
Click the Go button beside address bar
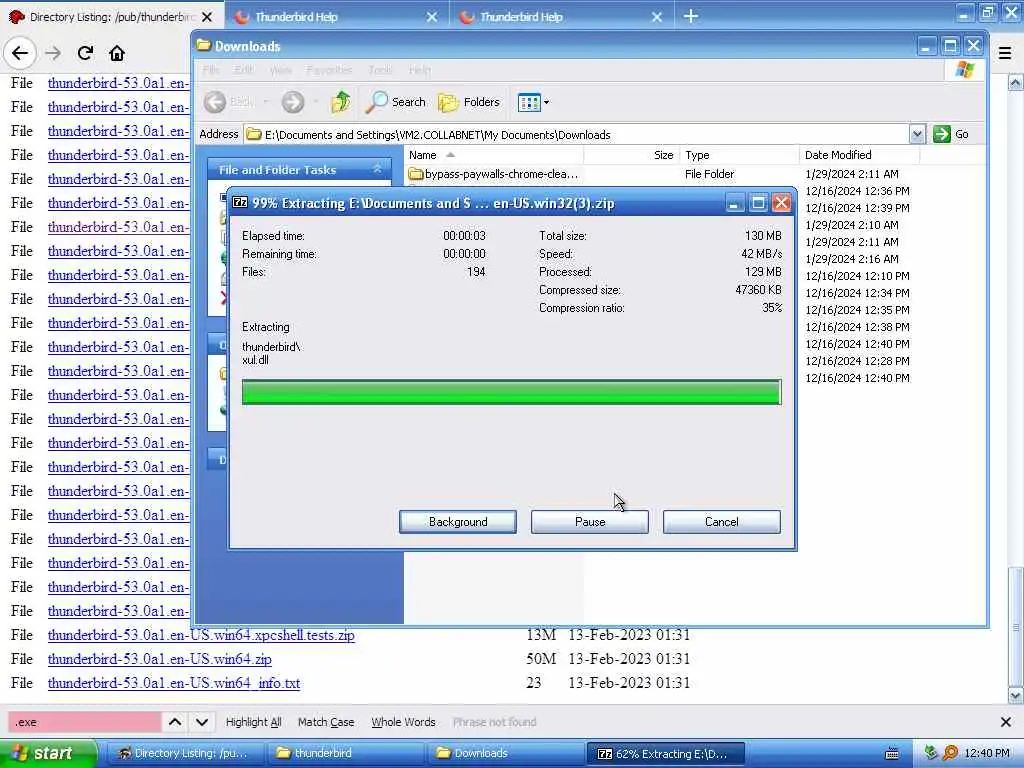[x=951, y=135]
